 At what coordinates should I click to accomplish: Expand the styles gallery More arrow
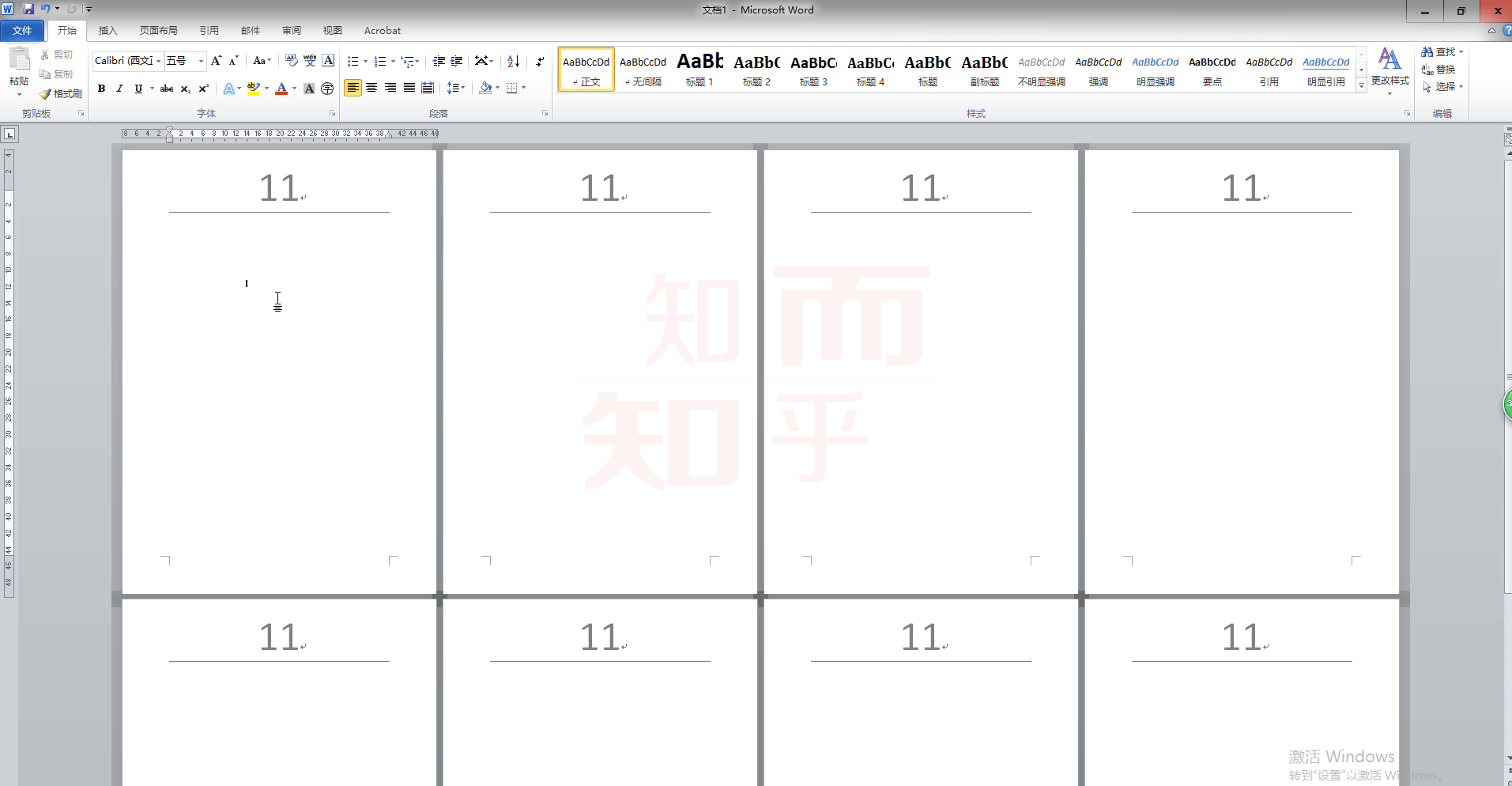click(x=1361, y=85)
